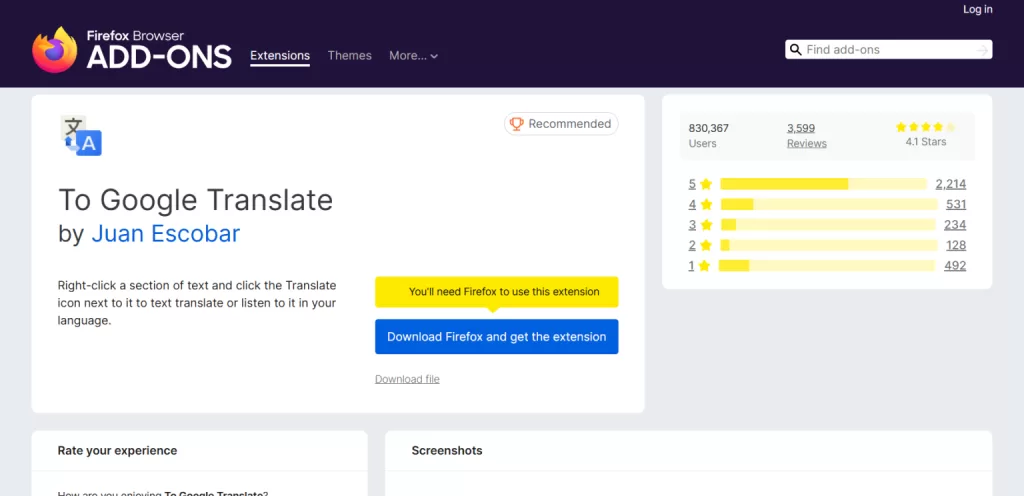The height and width of the screenshot is (496, 1024).
Task: Switch to the Themes tab
Action: (350, 56)
